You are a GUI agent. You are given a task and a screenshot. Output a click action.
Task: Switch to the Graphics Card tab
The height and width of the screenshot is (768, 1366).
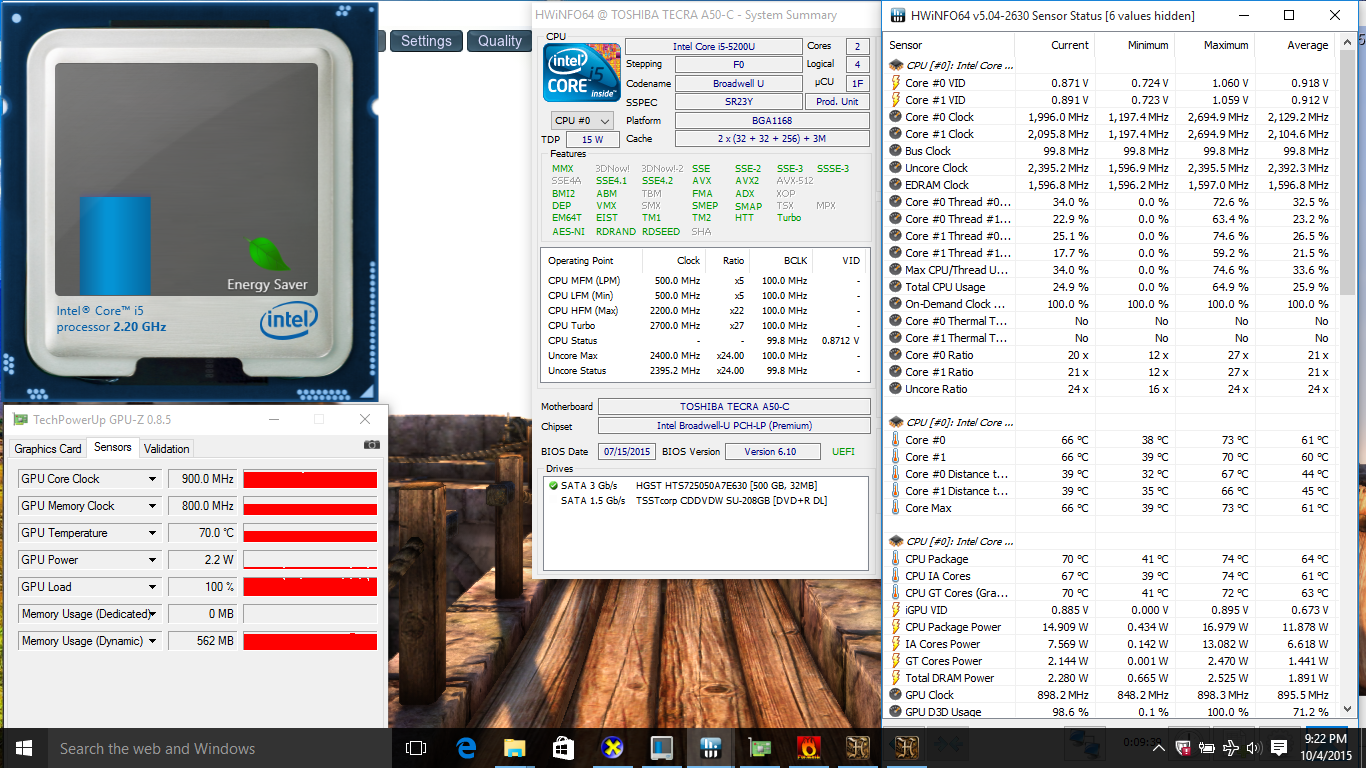[48, 449]
